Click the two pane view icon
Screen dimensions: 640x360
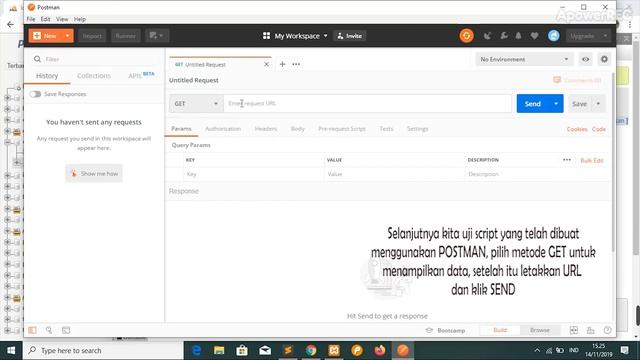click(x=574, y=330)
